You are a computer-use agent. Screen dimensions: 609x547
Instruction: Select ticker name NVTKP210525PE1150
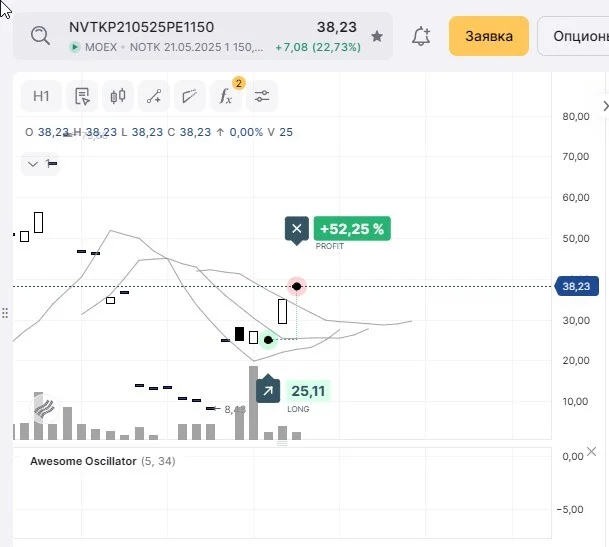pyautogui.click(x=141, y=27)
